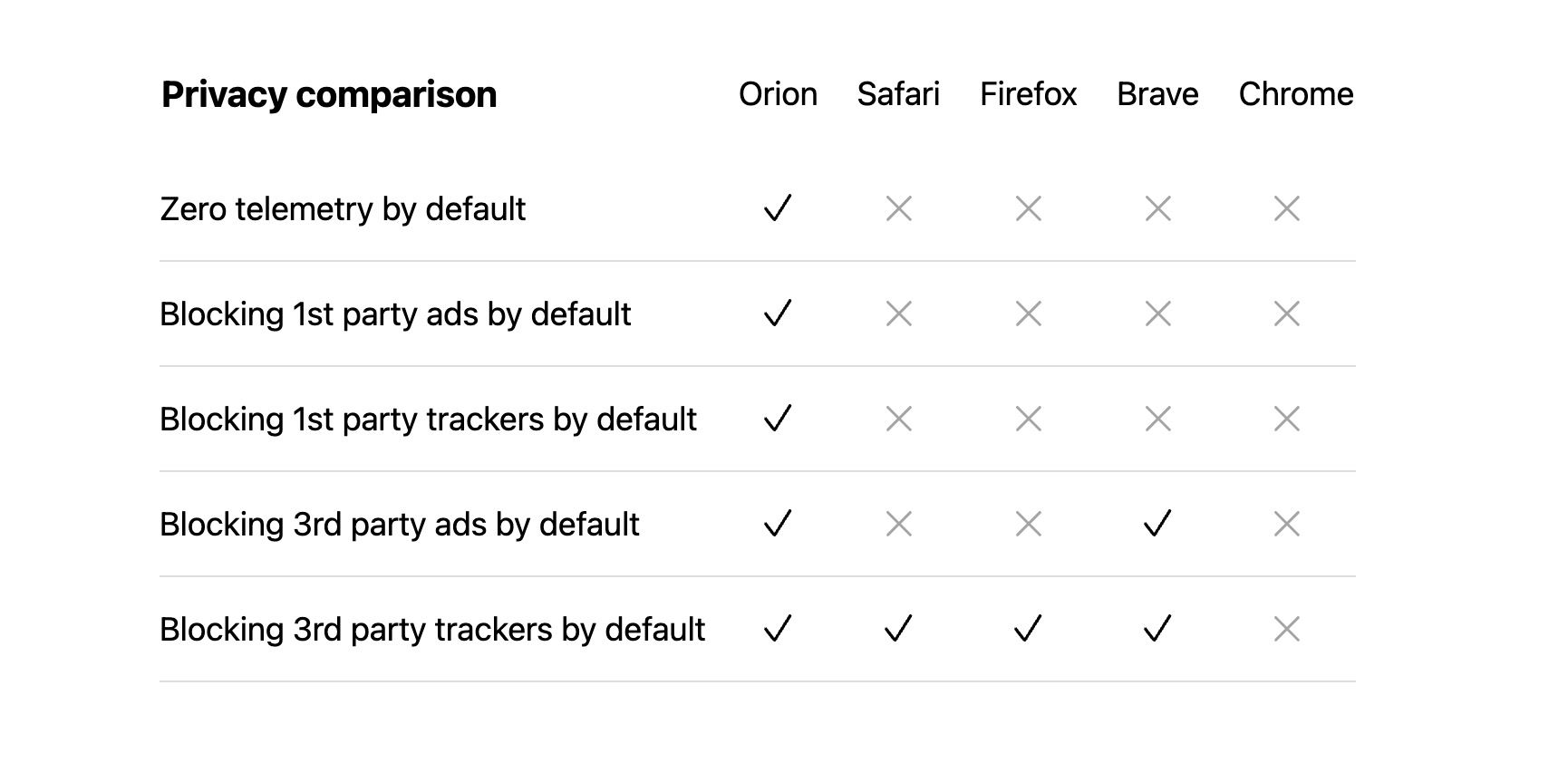Click Firefox's X for 1st party ads
1568x772 pixels.
click(x=1028, y=314)
